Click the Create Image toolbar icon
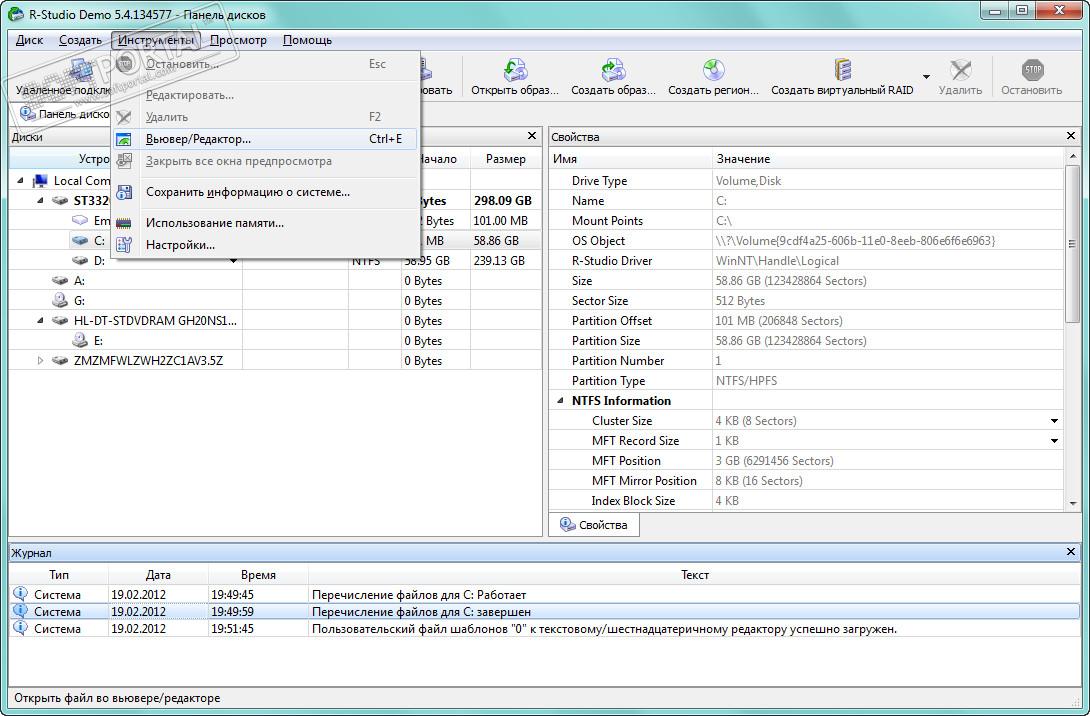 (x=613, y=71)
